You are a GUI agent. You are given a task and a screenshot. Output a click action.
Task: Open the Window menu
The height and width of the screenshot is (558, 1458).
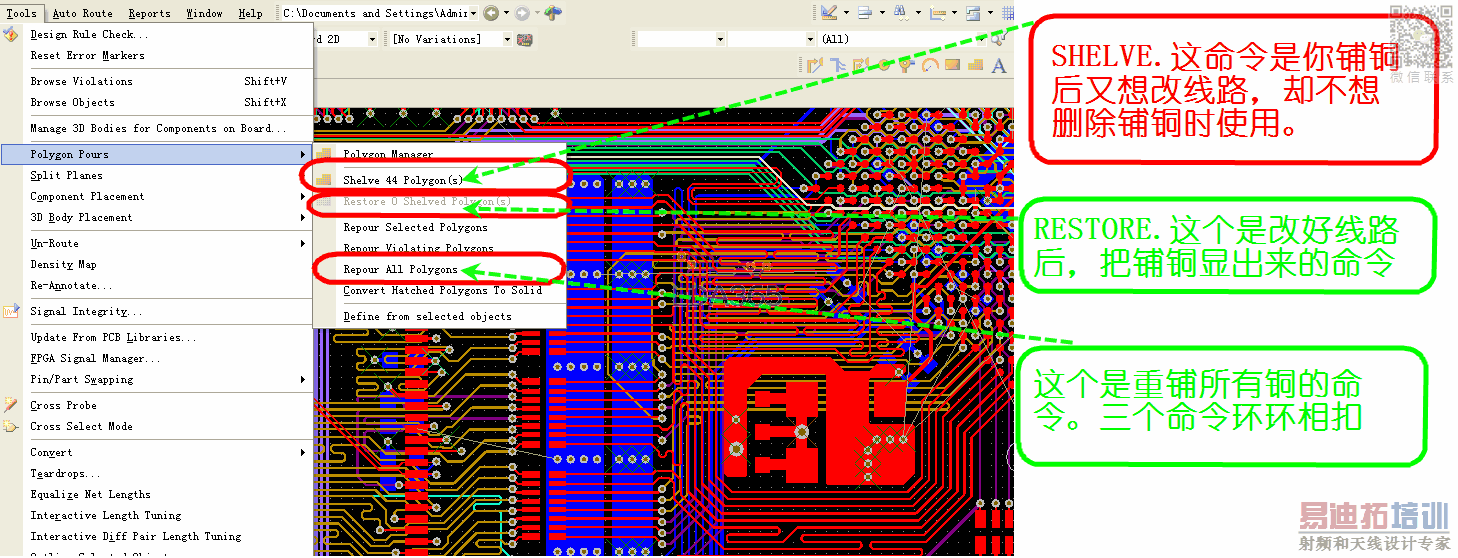pyautogui.click(x=204, y=13)
